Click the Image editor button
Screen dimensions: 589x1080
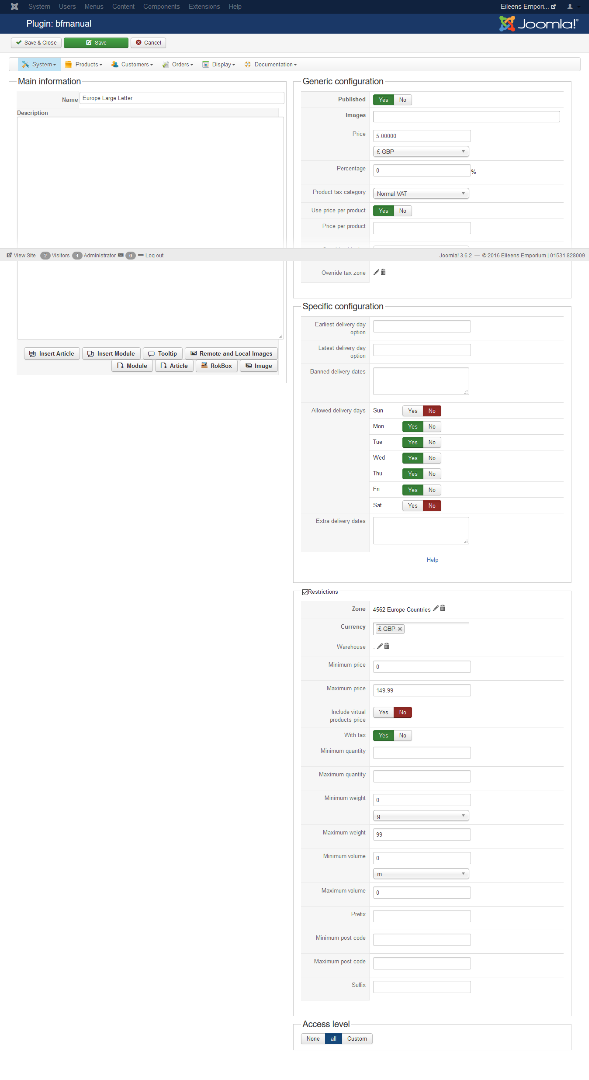pyautogui.click(x=259, y=366)
